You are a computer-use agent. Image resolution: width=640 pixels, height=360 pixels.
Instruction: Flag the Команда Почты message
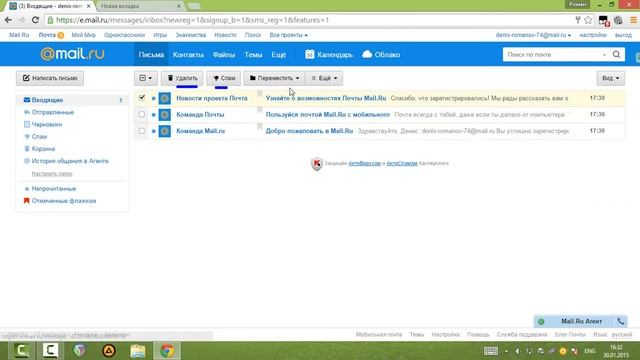pos(259,110)
